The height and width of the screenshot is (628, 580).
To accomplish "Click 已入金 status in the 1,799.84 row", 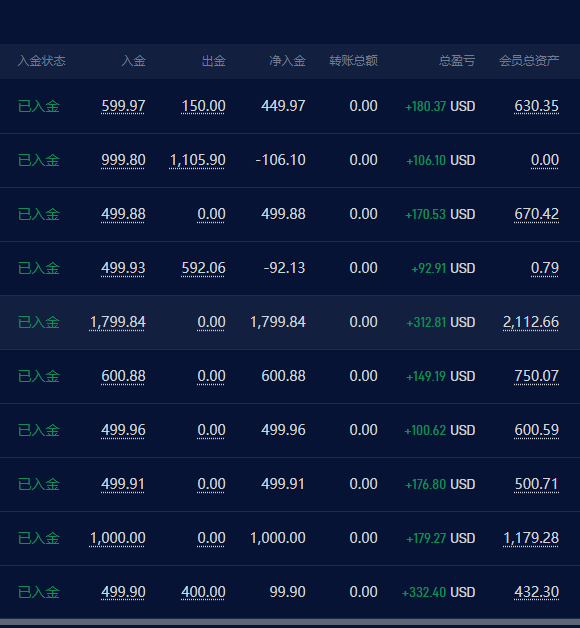I will point(39,323).
